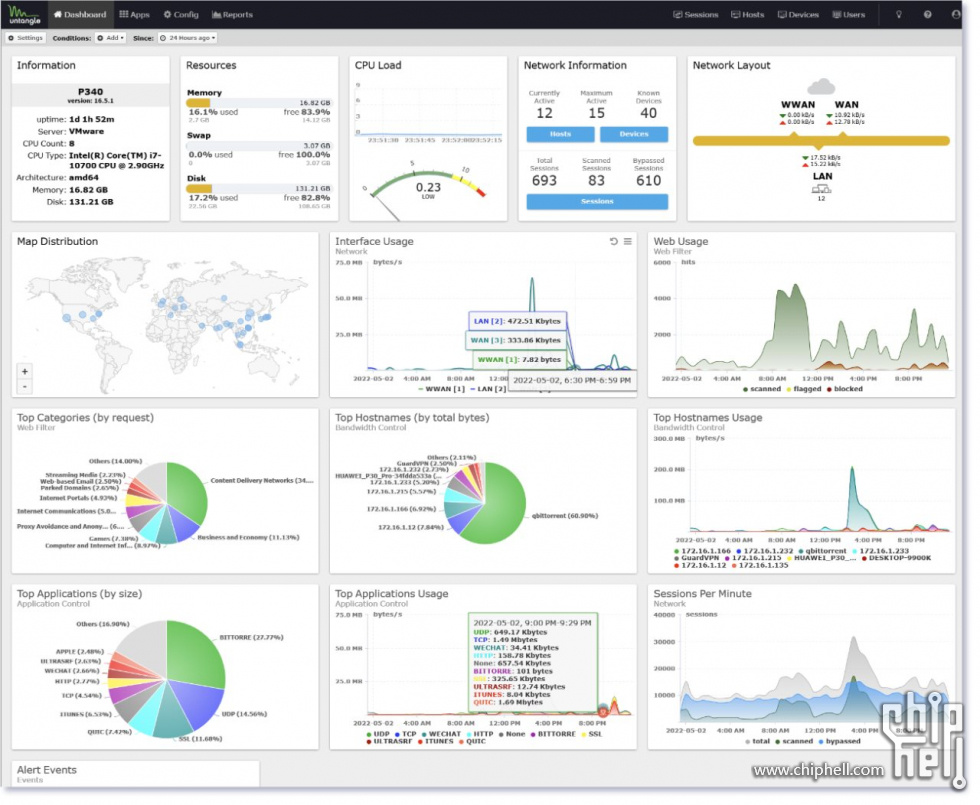This screenshot has width=980, height=805.
Task: Refresh the Interface Usage chart
Action: coord(614,241)
